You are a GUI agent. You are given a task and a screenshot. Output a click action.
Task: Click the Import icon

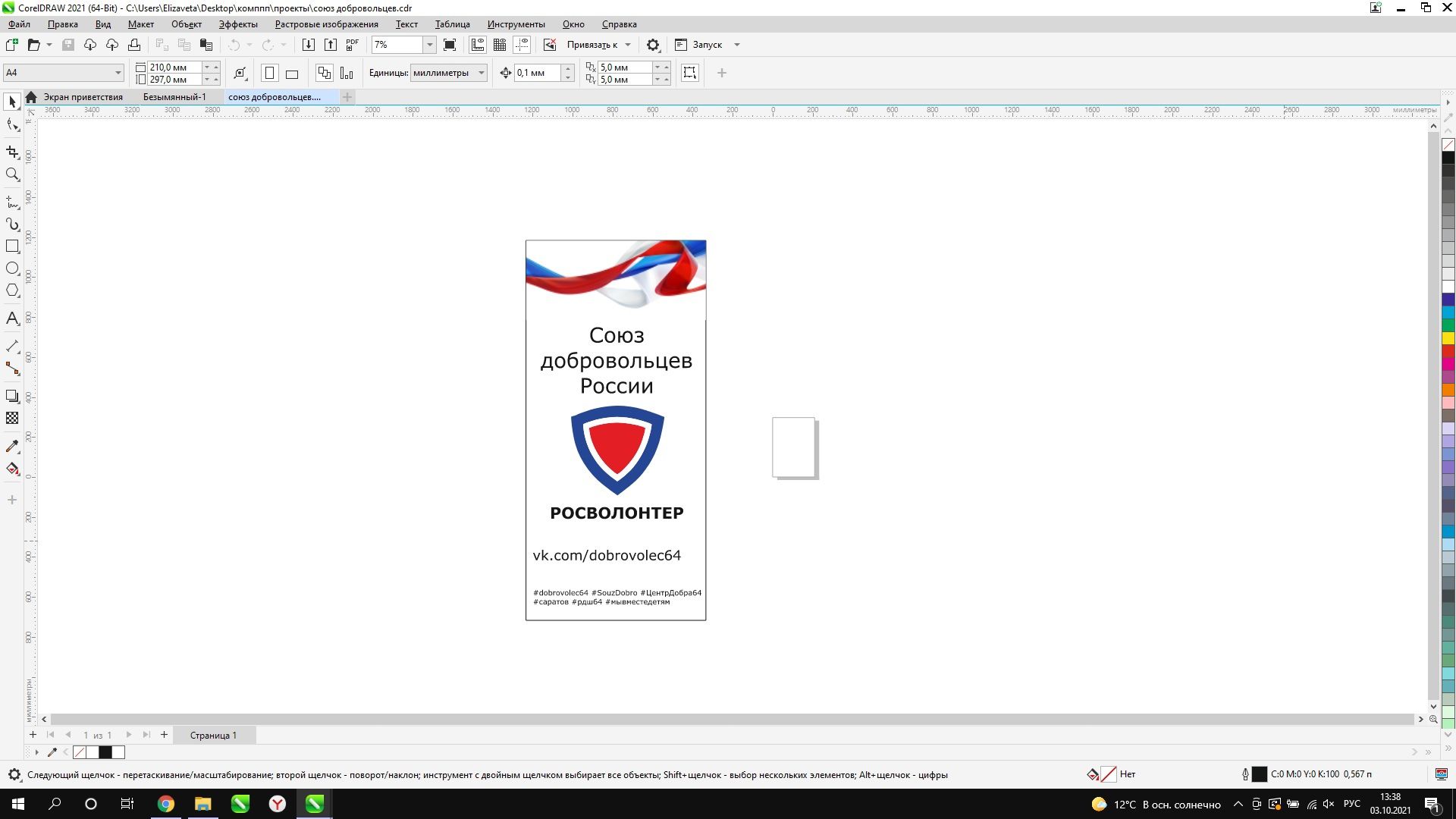[x=308, y=45]
